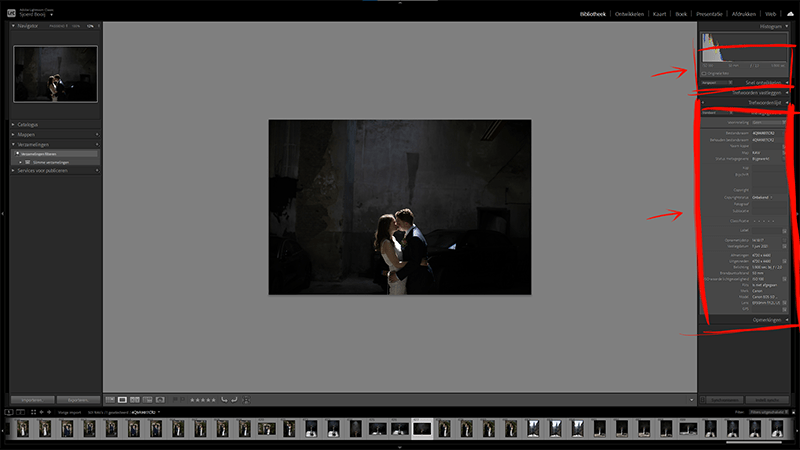The height and width of the screenshot is (450, 800).
Task: Switch to Grid view in the toolbar
Action: (x=110, y=400)
